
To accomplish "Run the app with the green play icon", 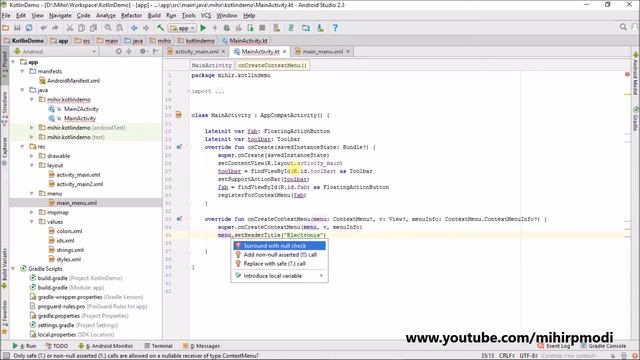I will [203, 28].
